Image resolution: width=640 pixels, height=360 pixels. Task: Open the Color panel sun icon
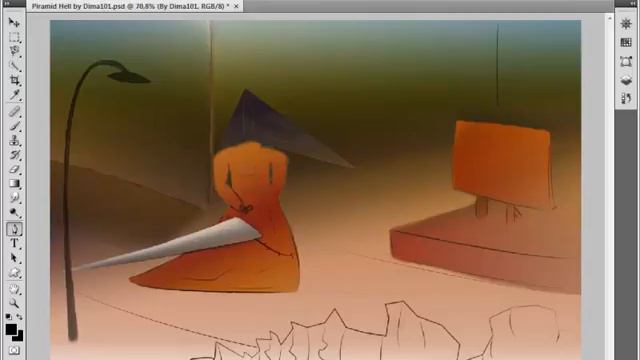coord(626,24)
